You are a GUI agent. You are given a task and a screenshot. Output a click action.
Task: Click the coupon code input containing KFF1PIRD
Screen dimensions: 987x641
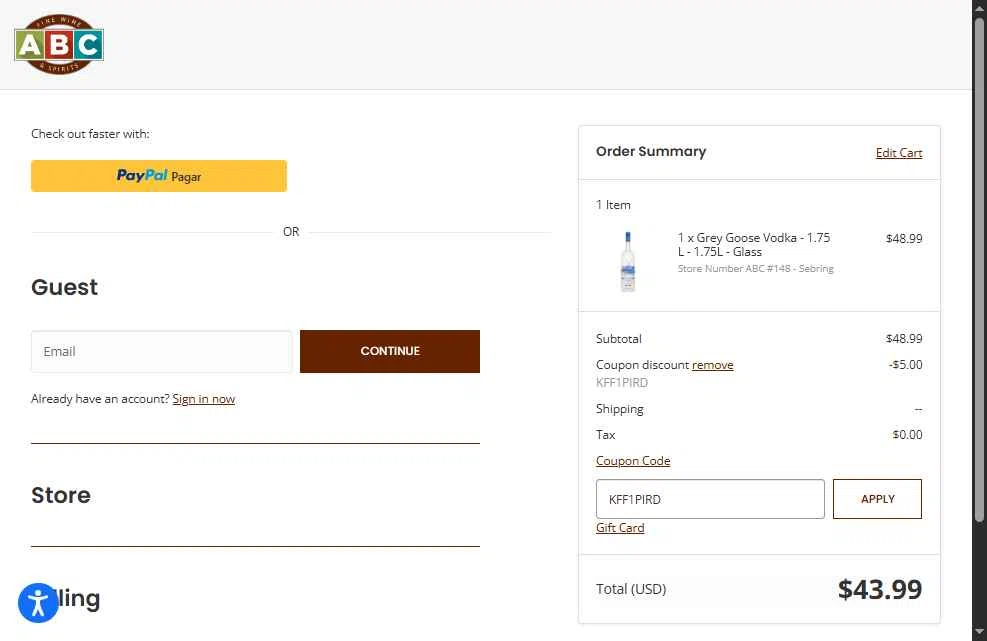[x=710, y=499]
